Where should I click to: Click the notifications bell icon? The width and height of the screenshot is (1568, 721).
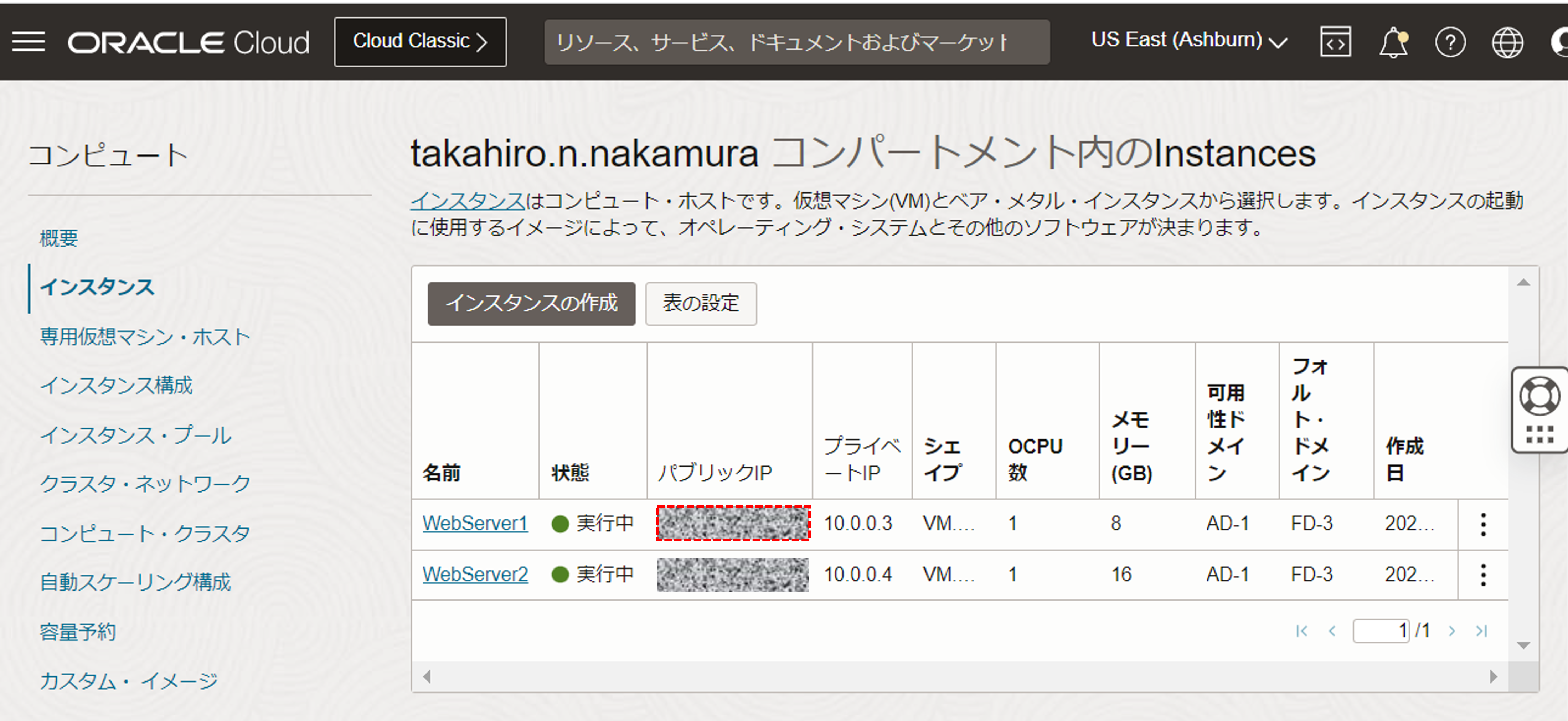tap(1393, 43)
